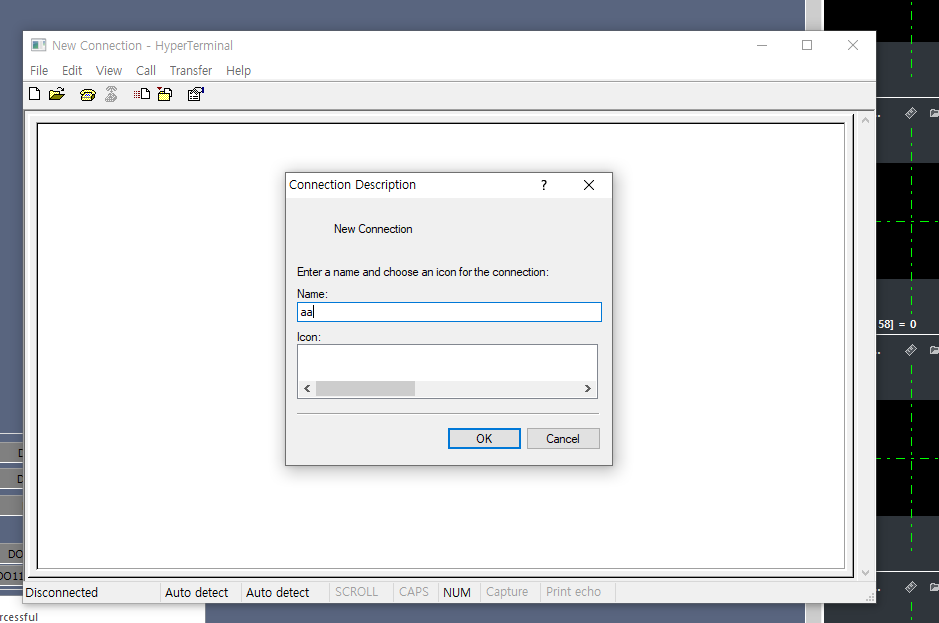Open the Call menu
Image resolution: width=939 pixels, height=623 pixels.
click(146, 71)
